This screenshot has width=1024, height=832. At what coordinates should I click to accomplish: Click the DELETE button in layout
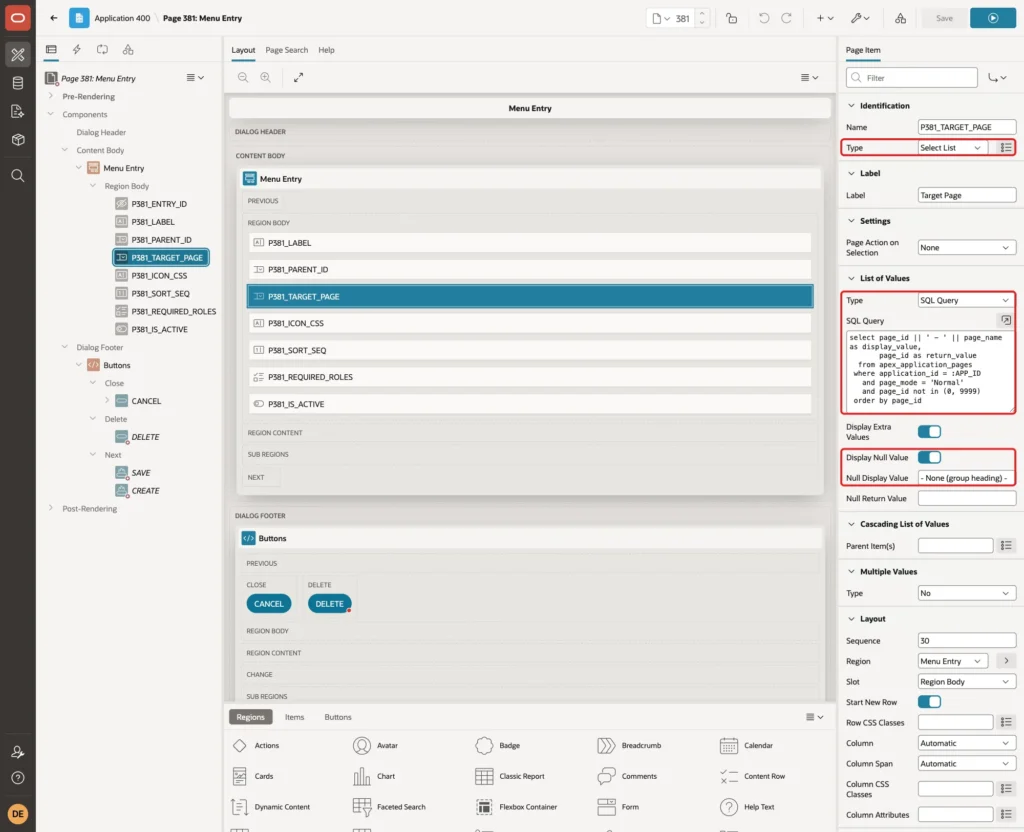[329, 603]
